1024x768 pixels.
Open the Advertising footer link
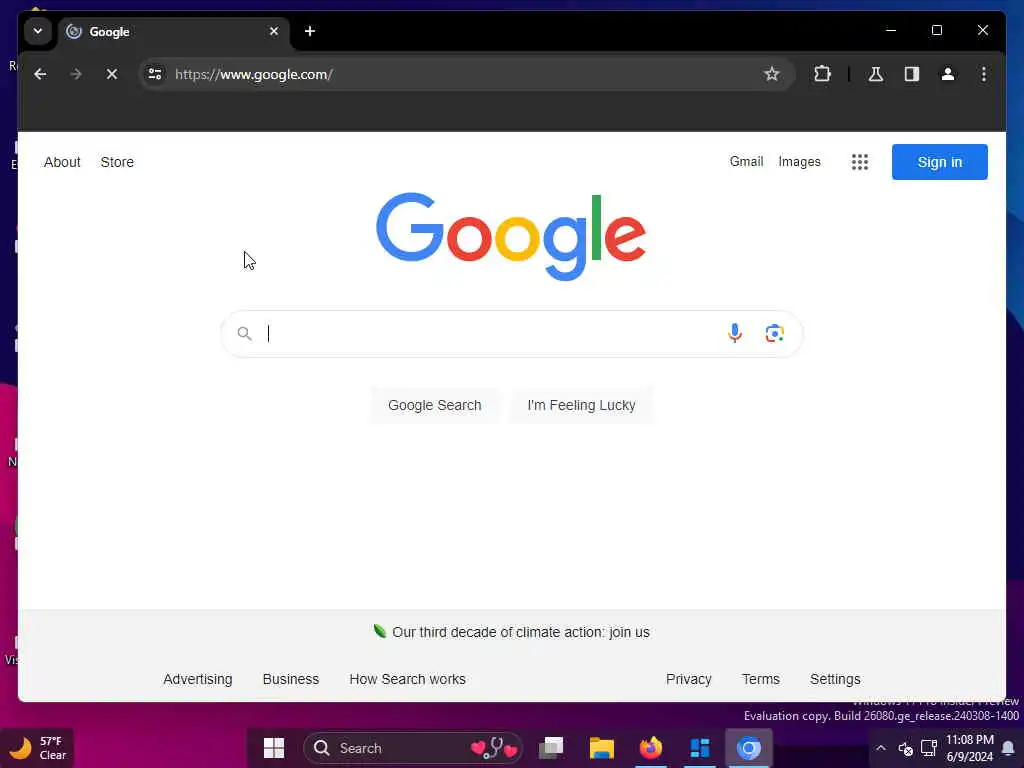click(x=198, y=679)
